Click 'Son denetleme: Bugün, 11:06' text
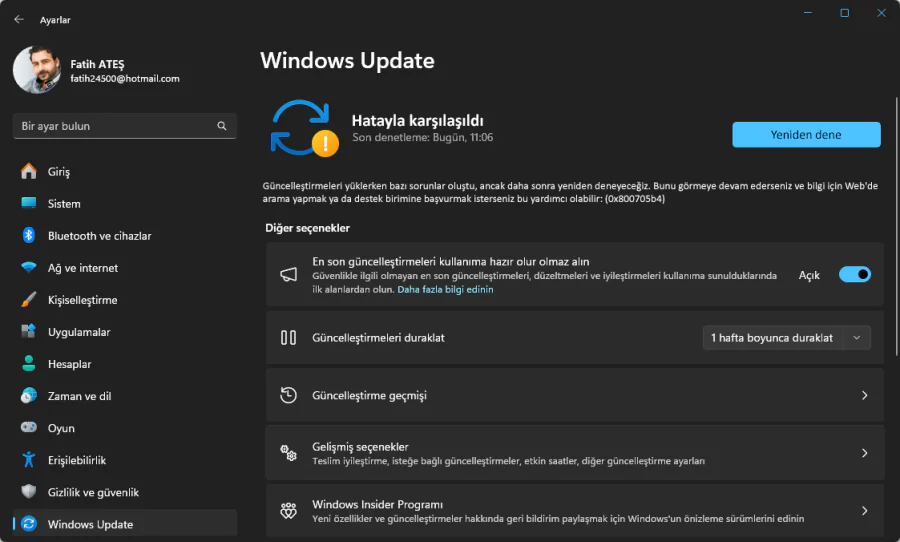 coord(422,137)
